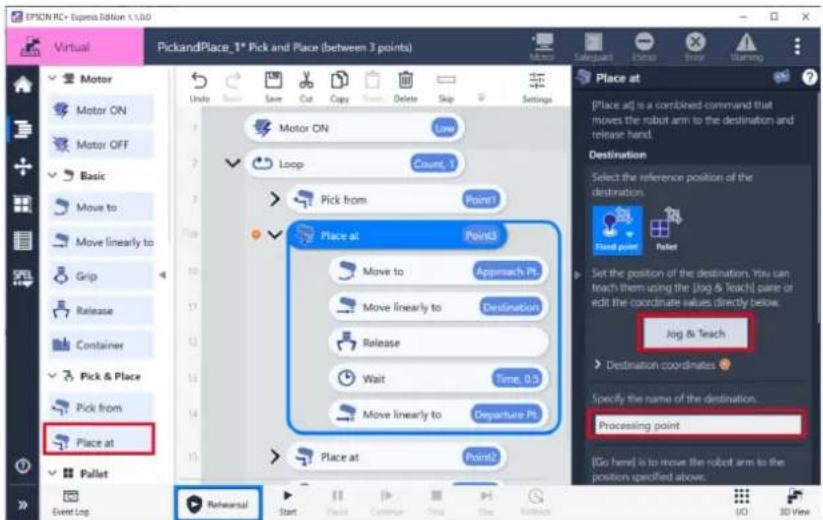Viewport: 823px width, 520px height.
Task: Open the pallet grid sidebar icon
Action: pyautogui.click(x=23, y=204)
